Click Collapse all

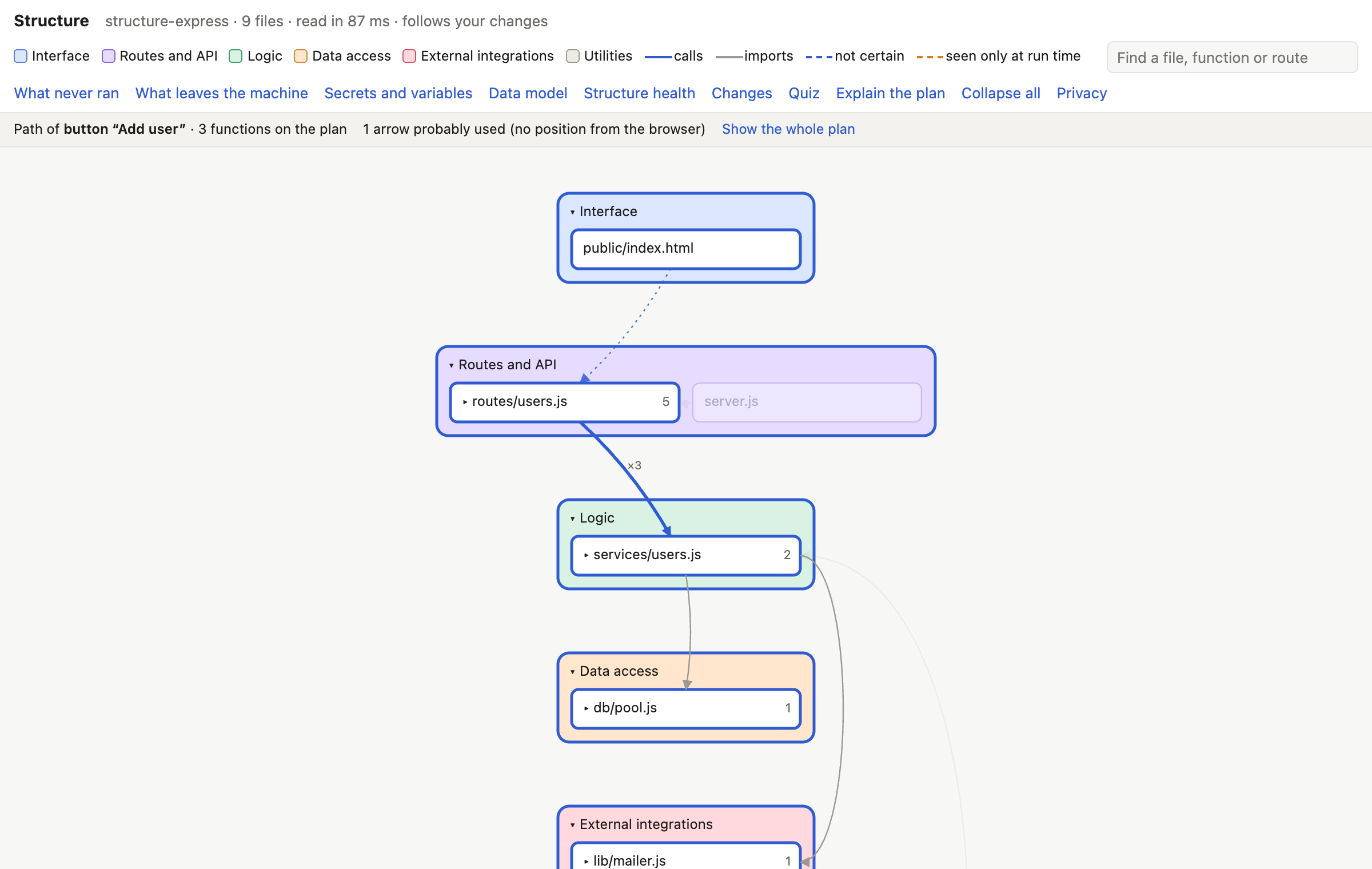(x=1001, y=93)
